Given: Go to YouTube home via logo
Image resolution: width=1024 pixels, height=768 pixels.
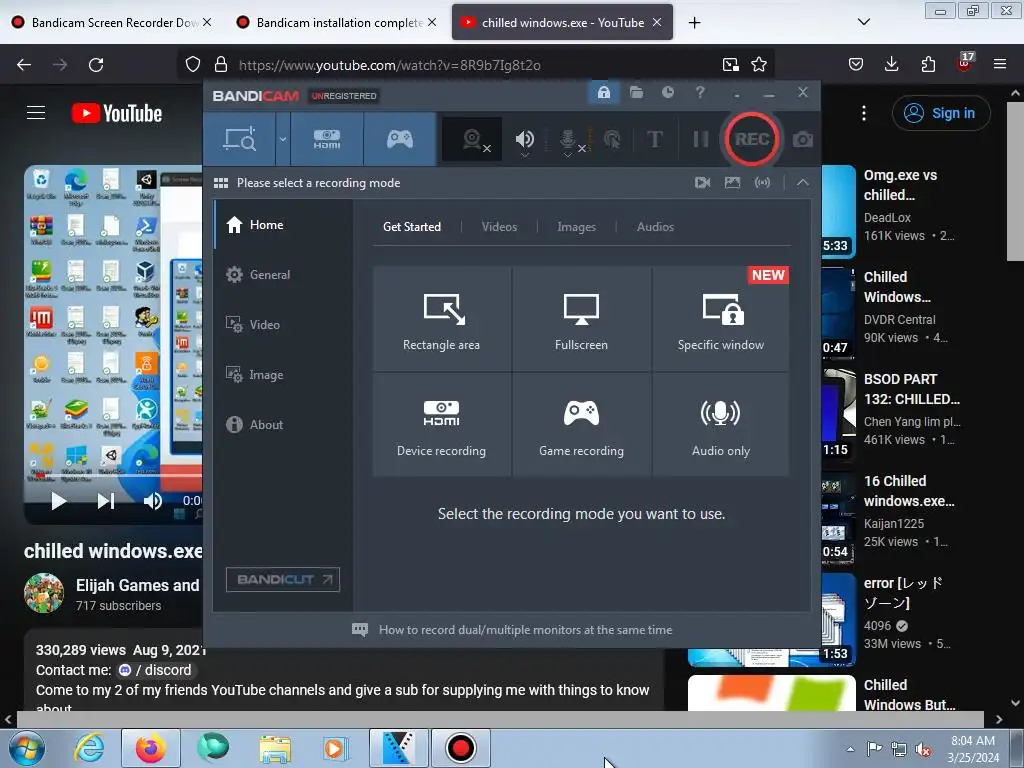Looking at the screenshot, I should tap(117, 113).
